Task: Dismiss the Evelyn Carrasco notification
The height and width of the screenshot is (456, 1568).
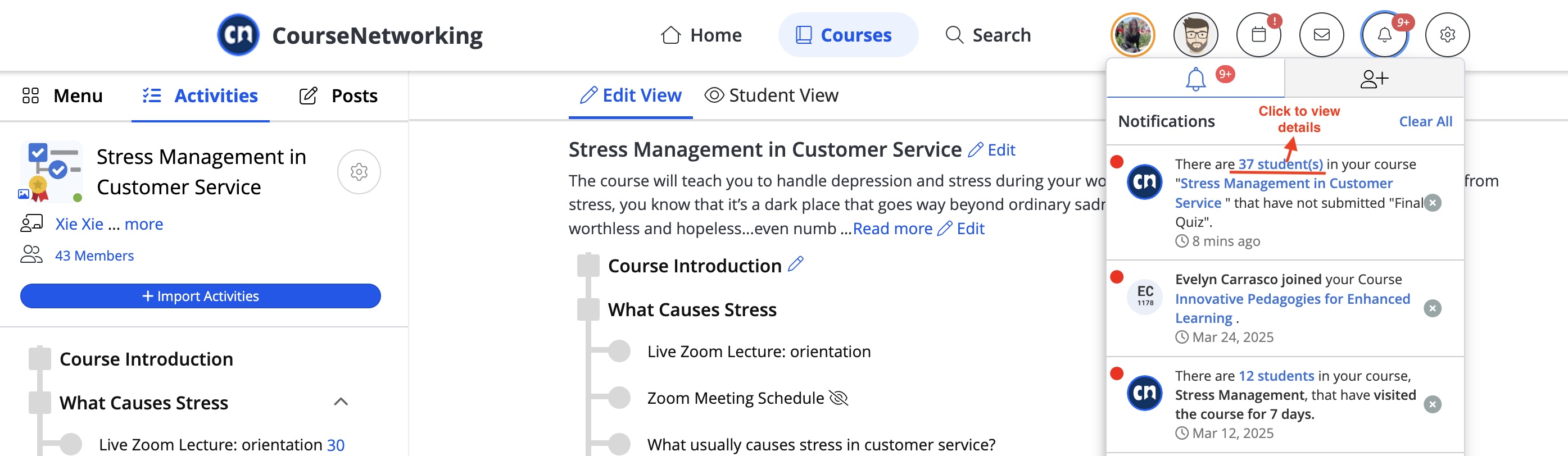Action: (1432, 308)
